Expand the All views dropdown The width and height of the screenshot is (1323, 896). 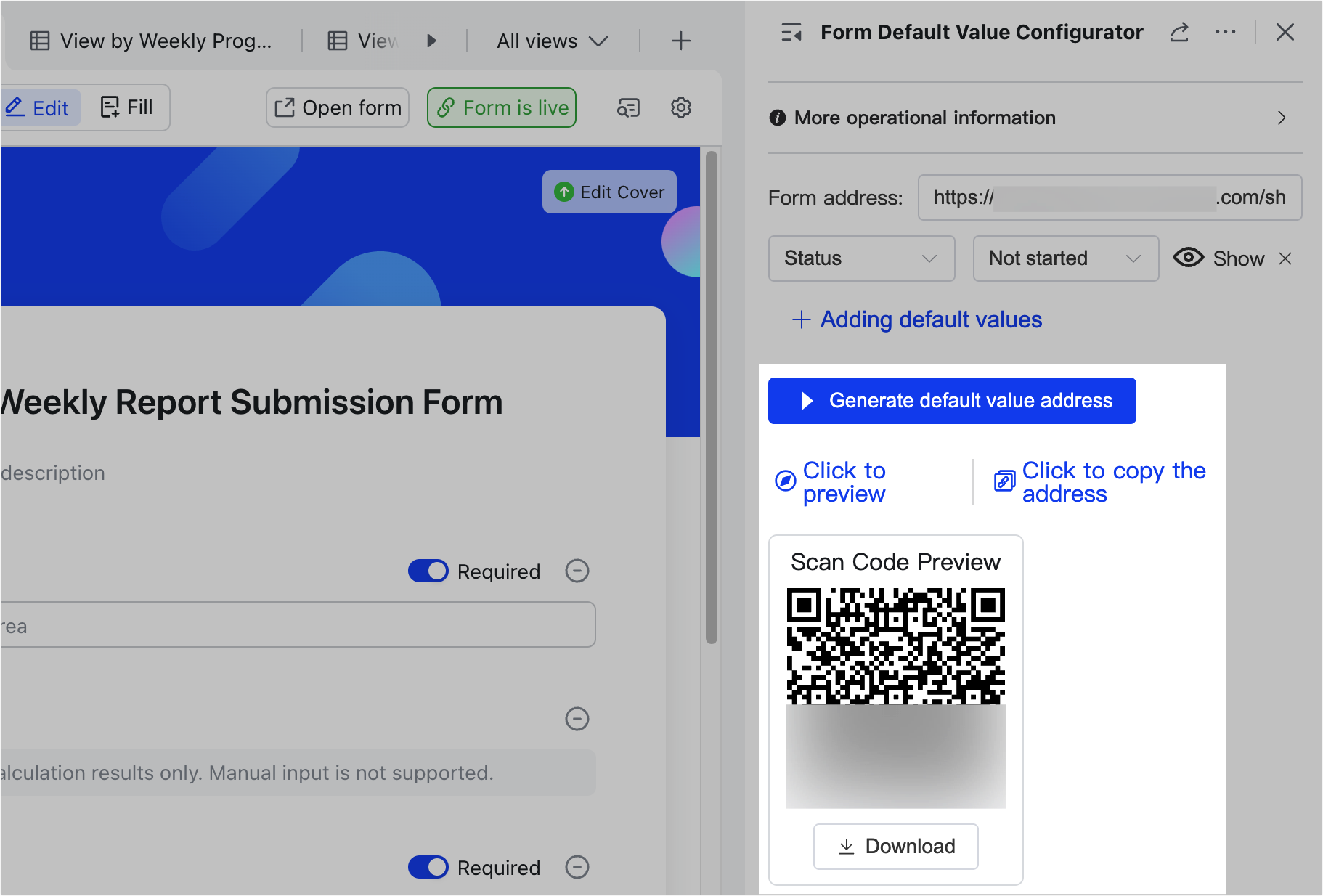[x=552, y=41]
